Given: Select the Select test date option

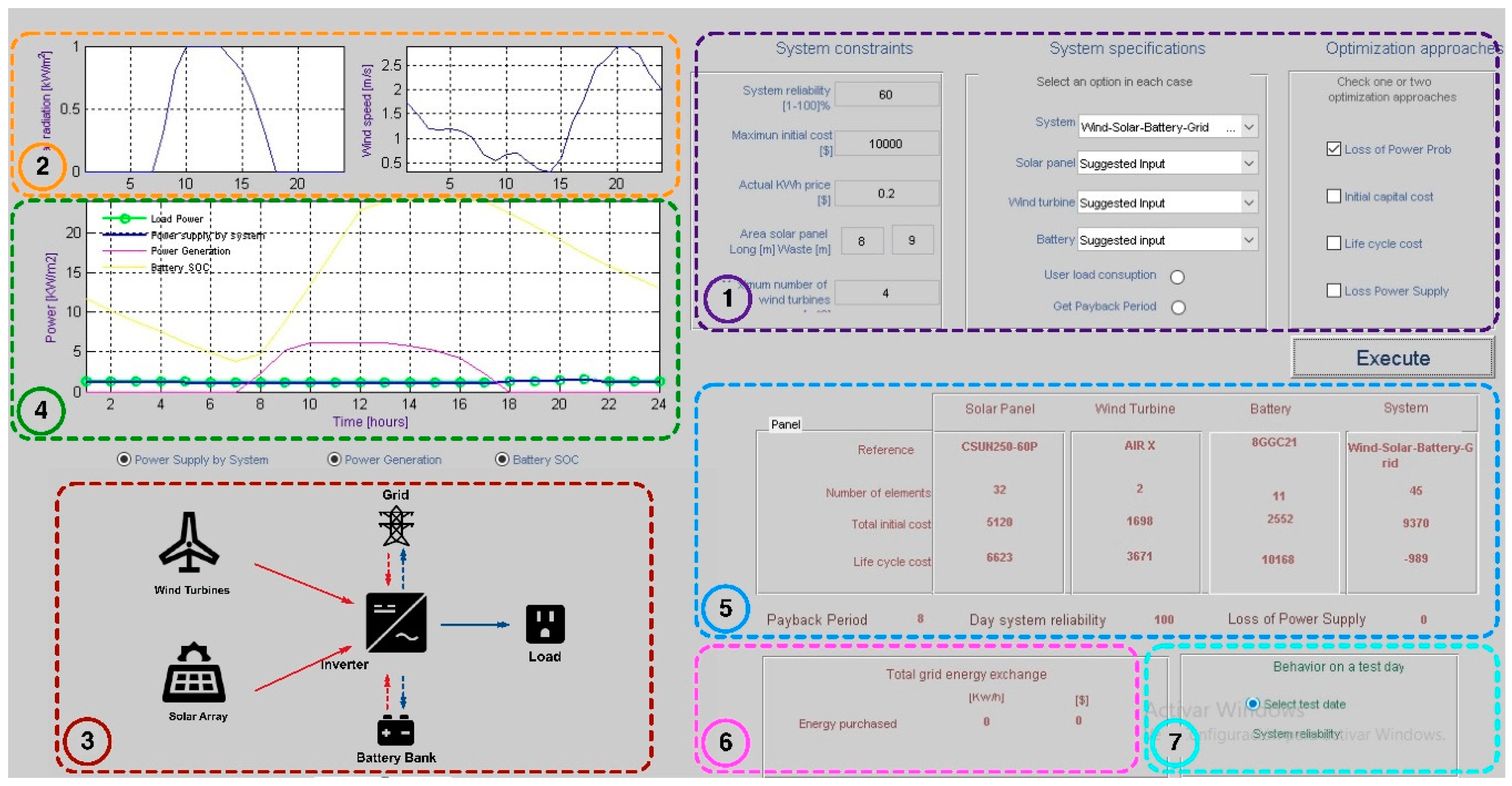Looking at the screenshot, I should click(x=1253, y=703).
